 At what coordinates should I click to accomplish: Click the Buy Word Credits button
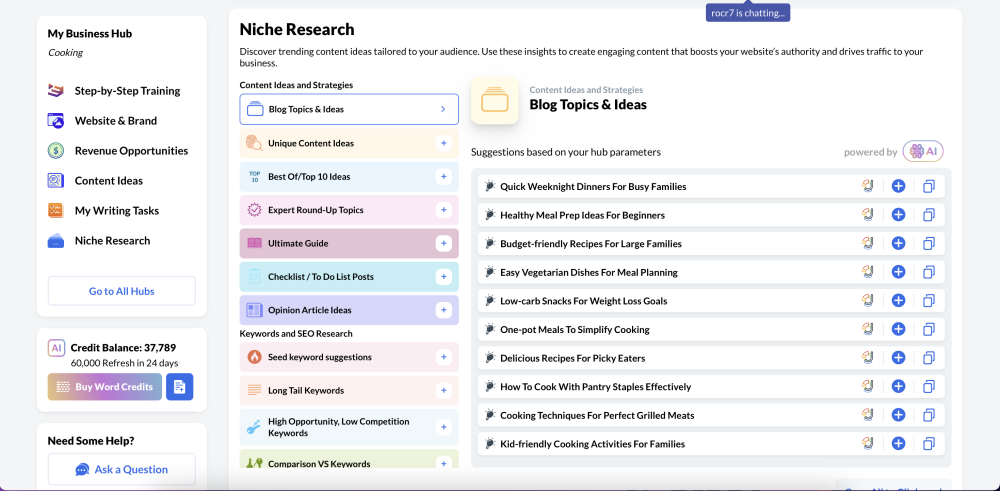point(105,386)
